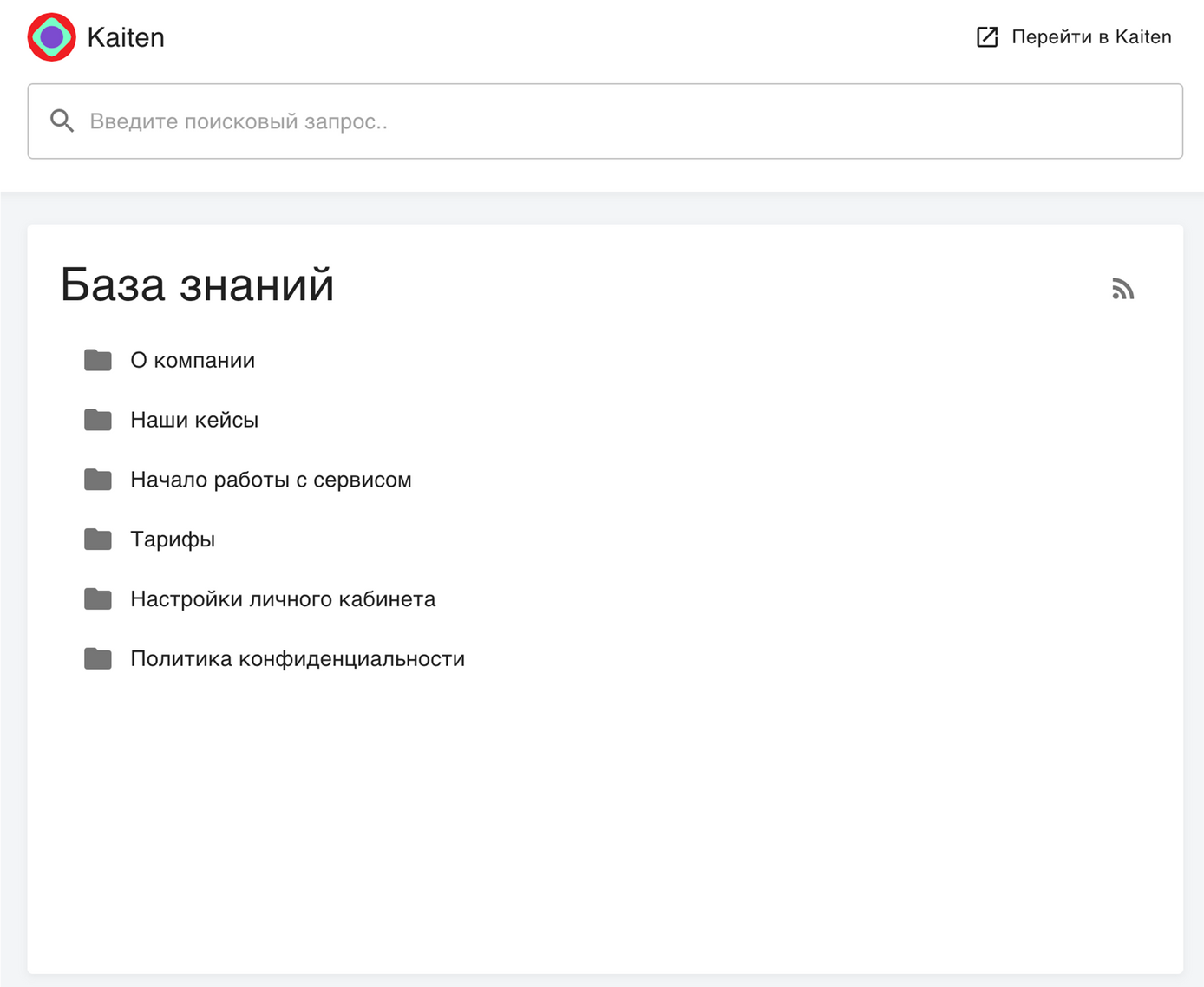This screenshot has height=987, width=1204.
Task: Open the Перейти в Kaiten link
Action: [1074, 36]
